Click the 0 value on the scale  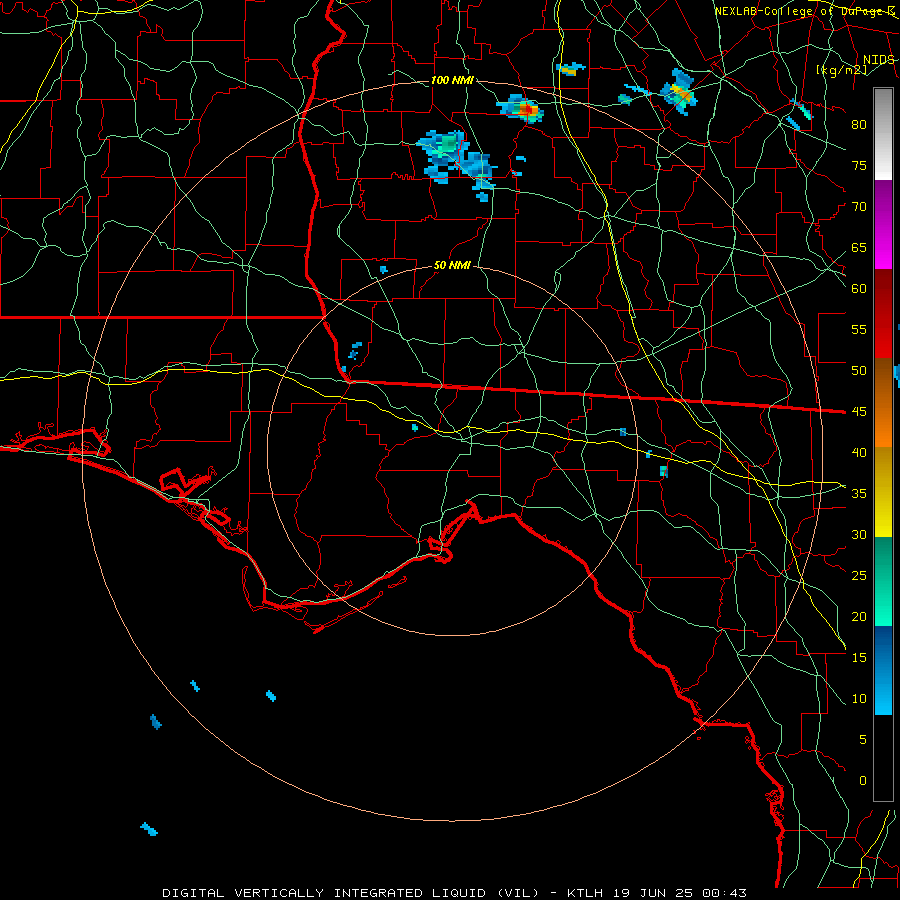coord(863,781)
